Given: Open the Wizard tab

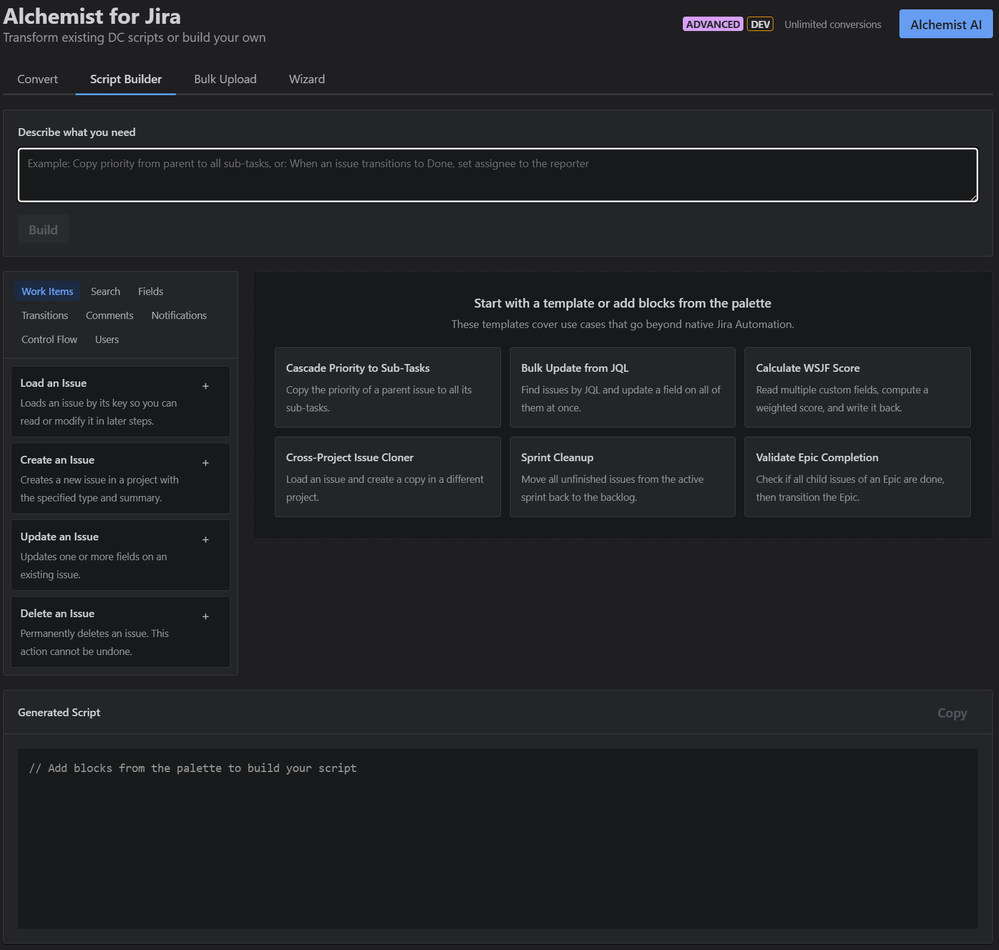Looking at the screenshot, I should (x=306, y=79).
